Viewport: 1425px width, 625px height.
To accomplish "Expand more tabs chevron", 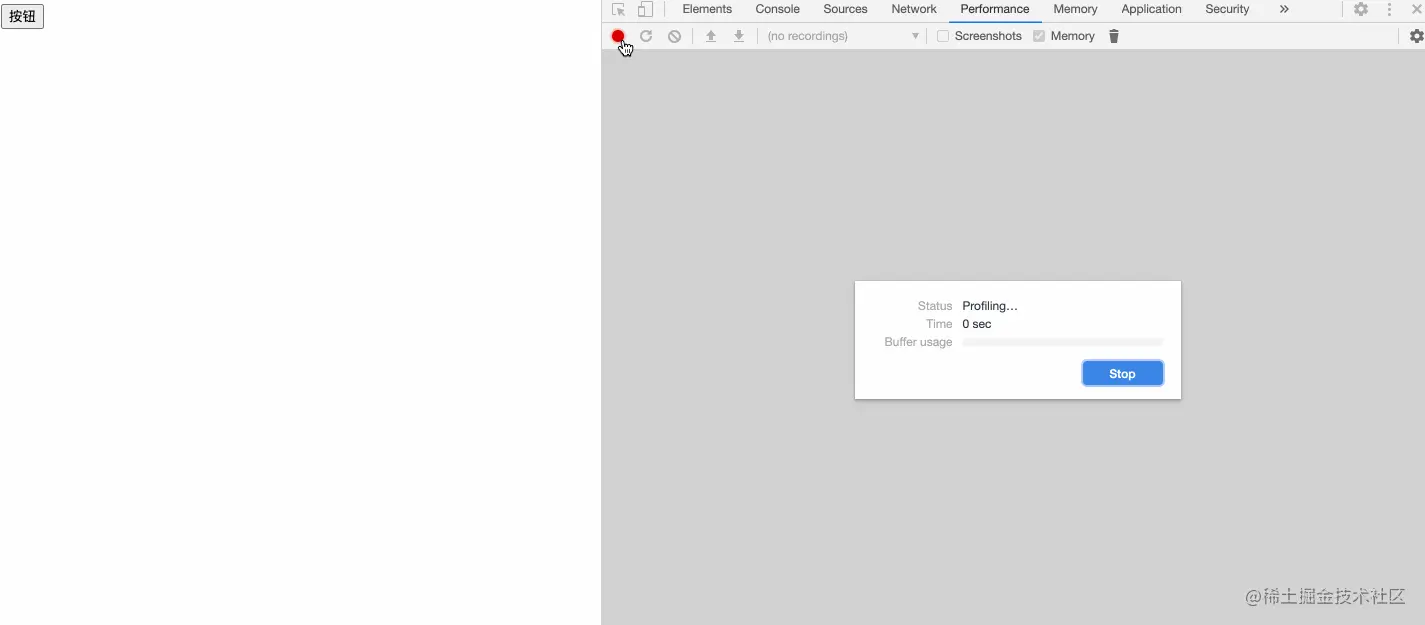I will [x=1284, y=9].
